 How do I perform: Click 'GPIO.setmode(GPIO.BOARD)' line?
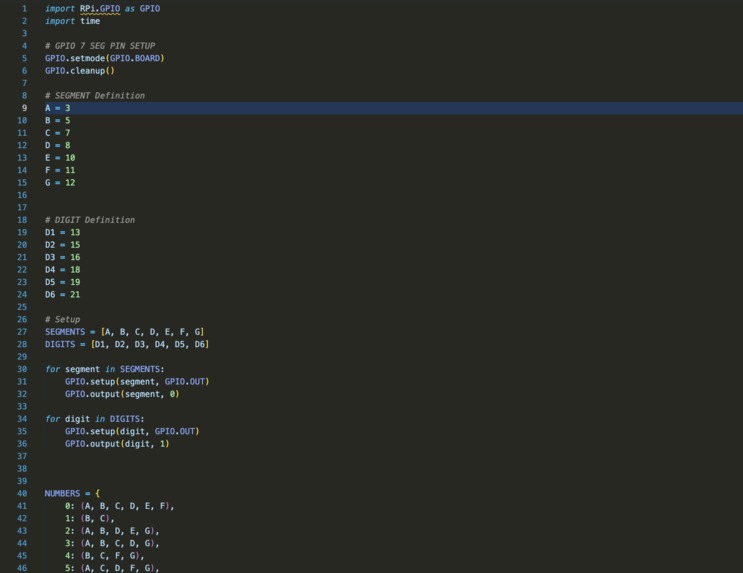(x=105, y=58)
